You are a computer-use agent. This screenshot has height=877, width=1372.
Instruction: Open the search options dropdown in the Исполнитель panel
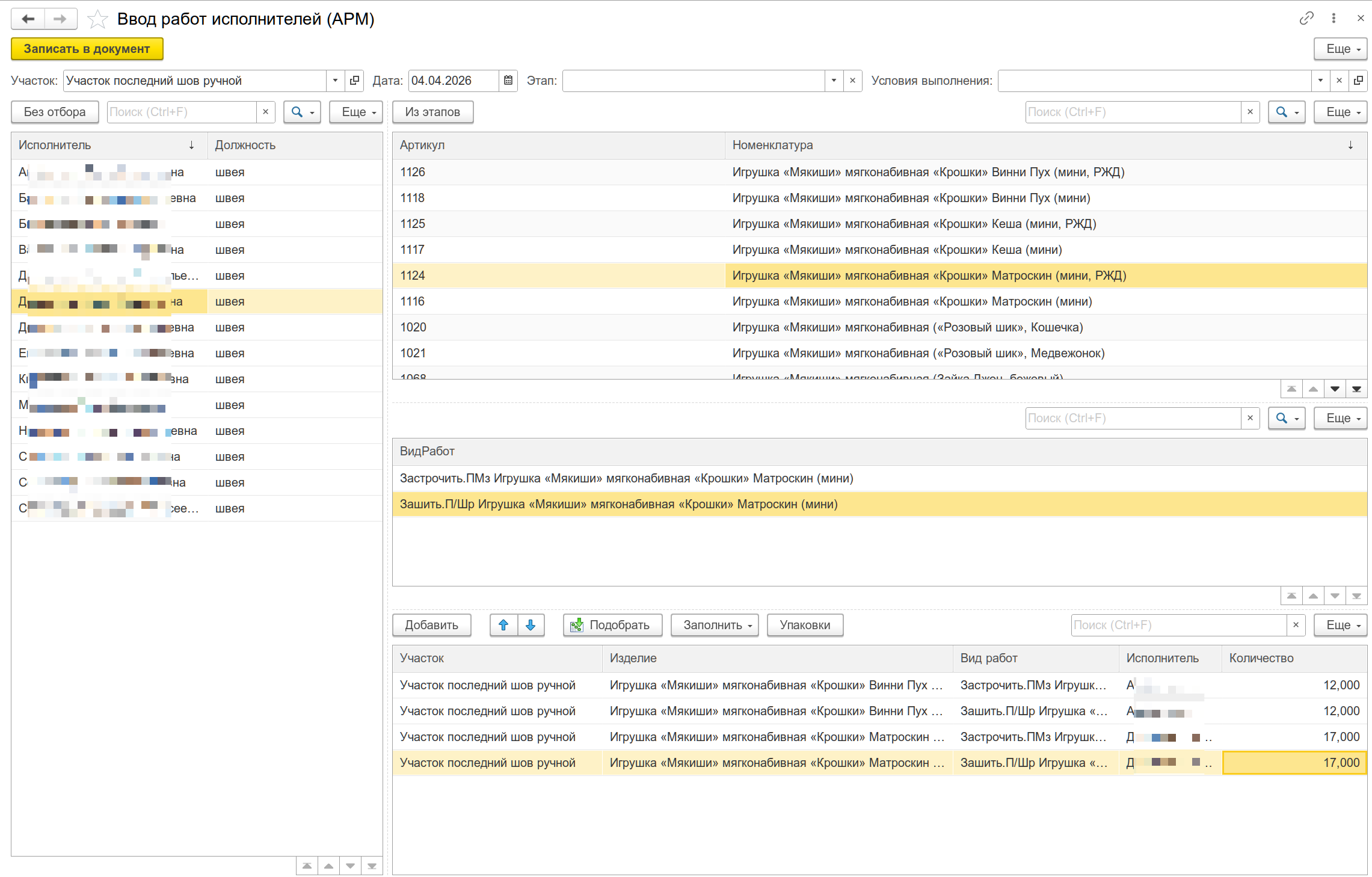(302, 112)
